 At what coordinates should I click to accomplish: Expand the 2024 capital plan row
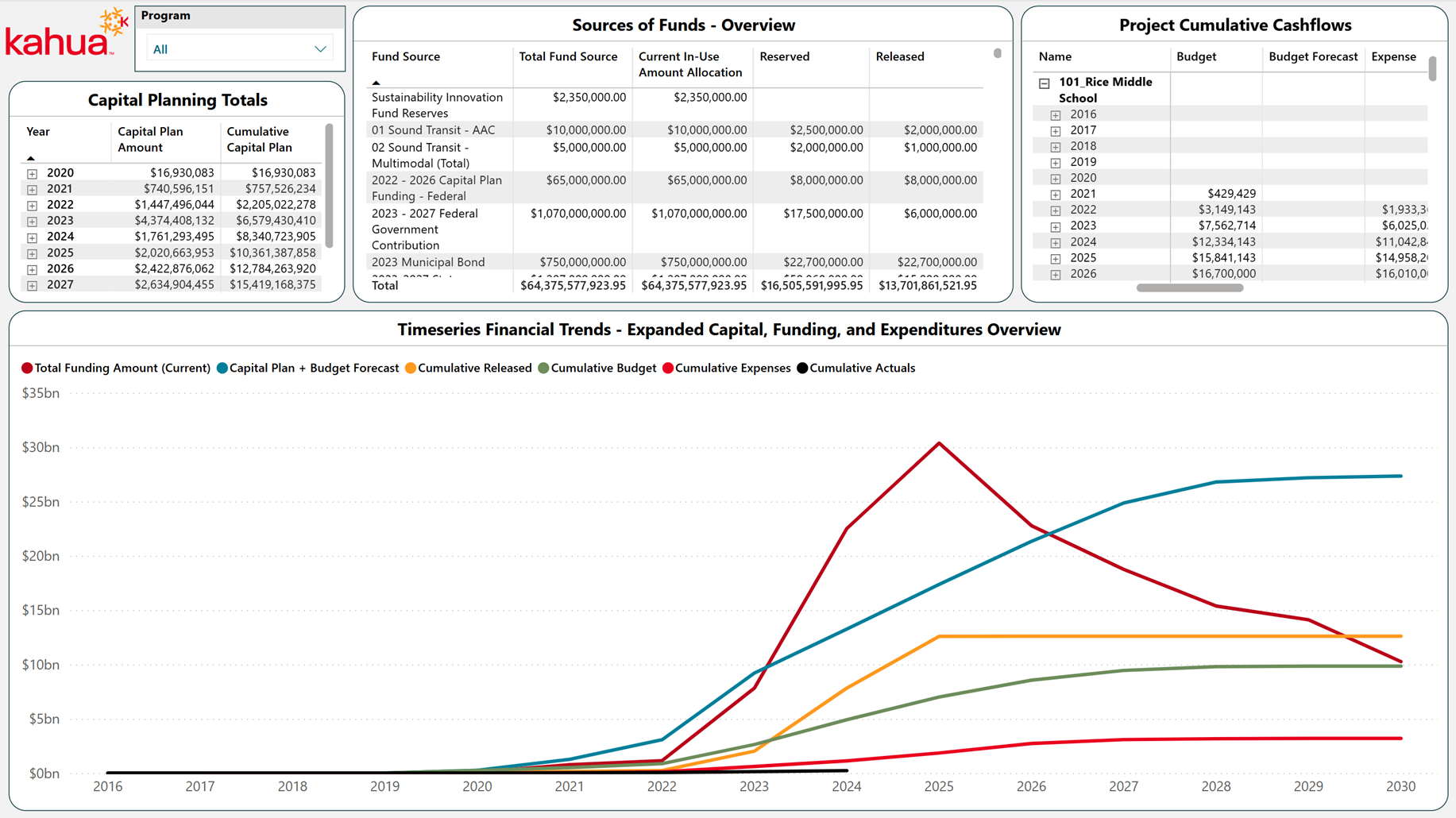(x=32, y=237)
